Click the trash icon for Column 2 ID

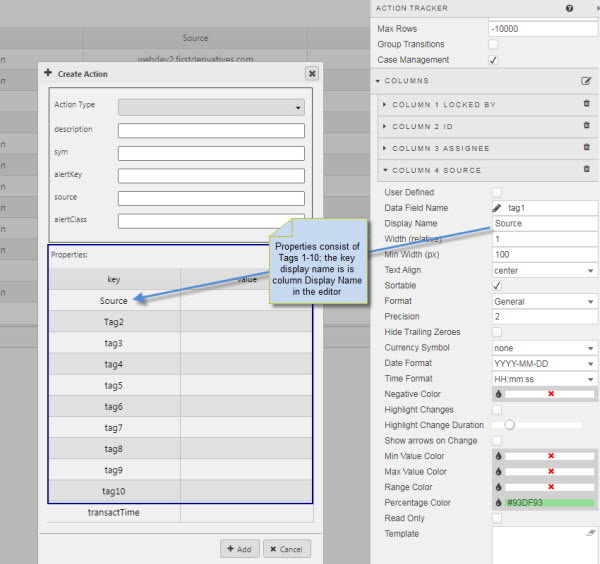tap(586, 126)
